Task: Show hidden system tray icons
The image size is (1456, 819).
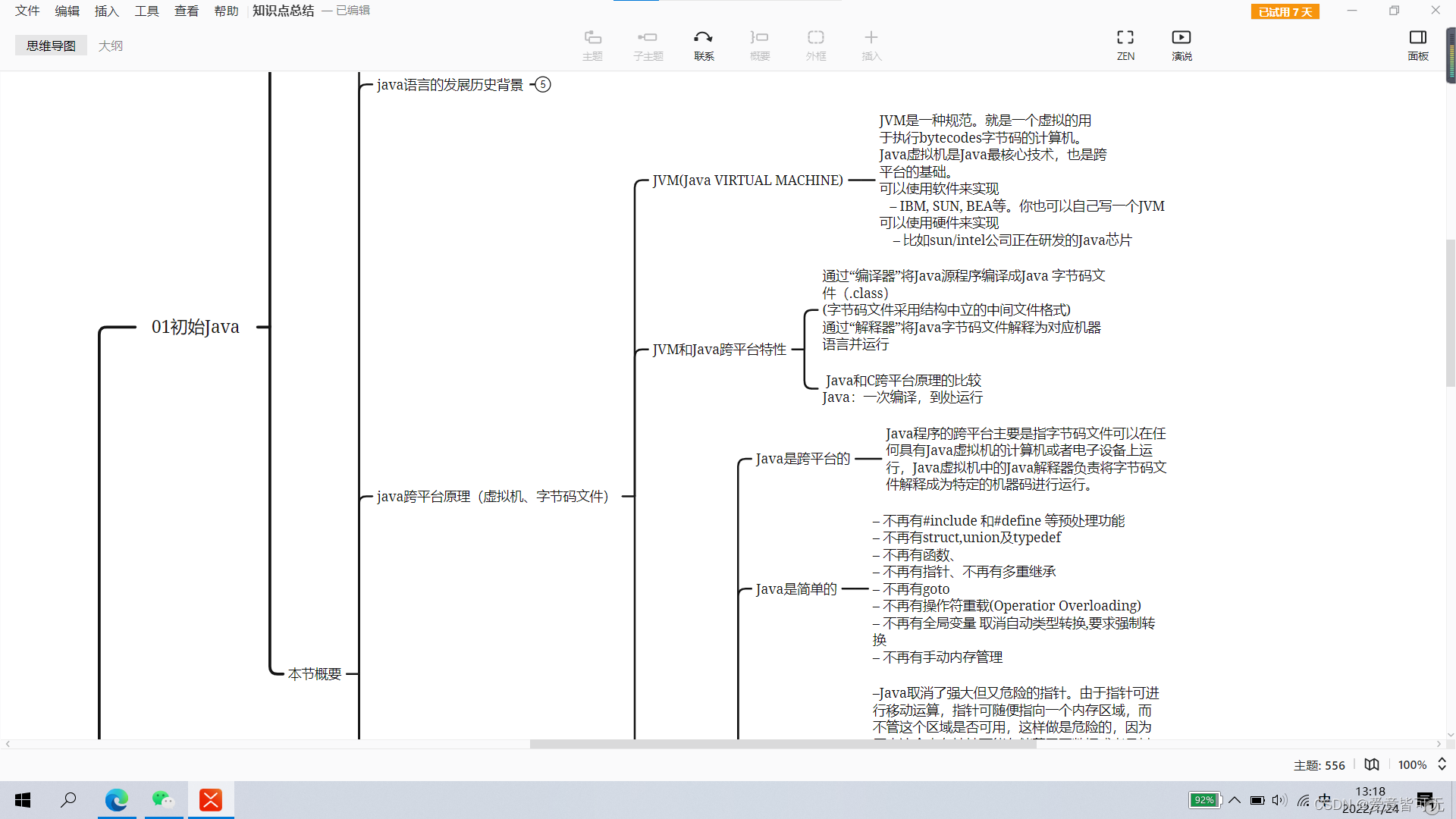Action: [x=1235, y=800]
